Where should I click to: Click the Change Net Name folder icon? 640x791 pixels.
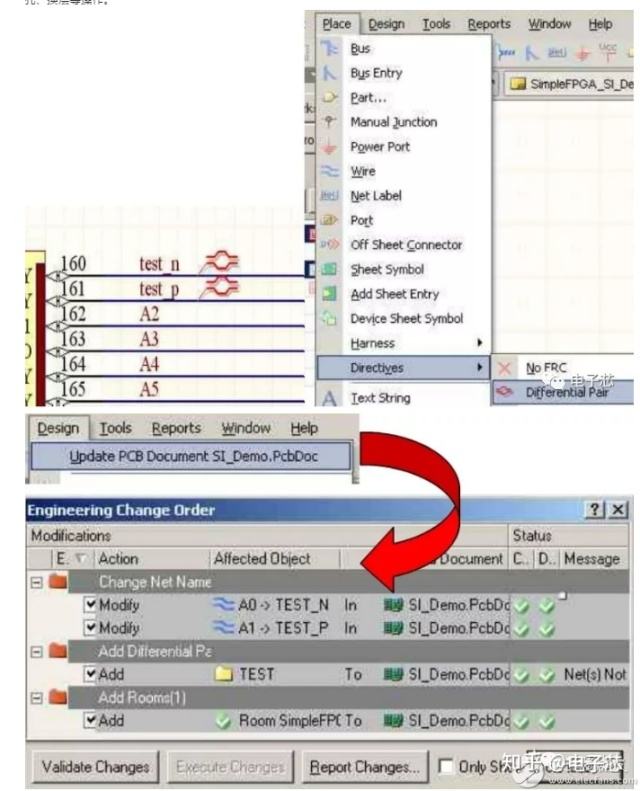(x=58, y=582)
